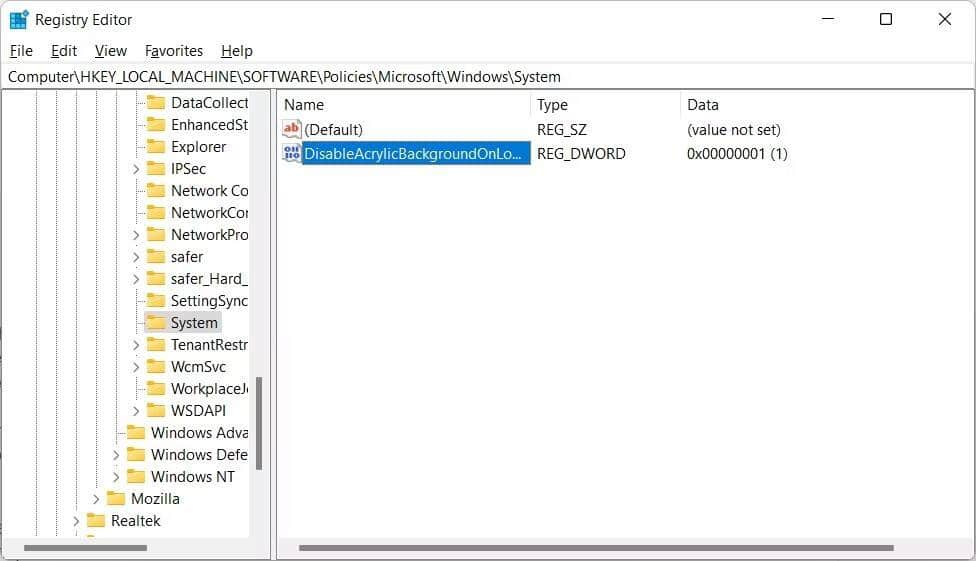Click the Realtek folder icon
Screen dimensions: 976x561
[96, 521]
